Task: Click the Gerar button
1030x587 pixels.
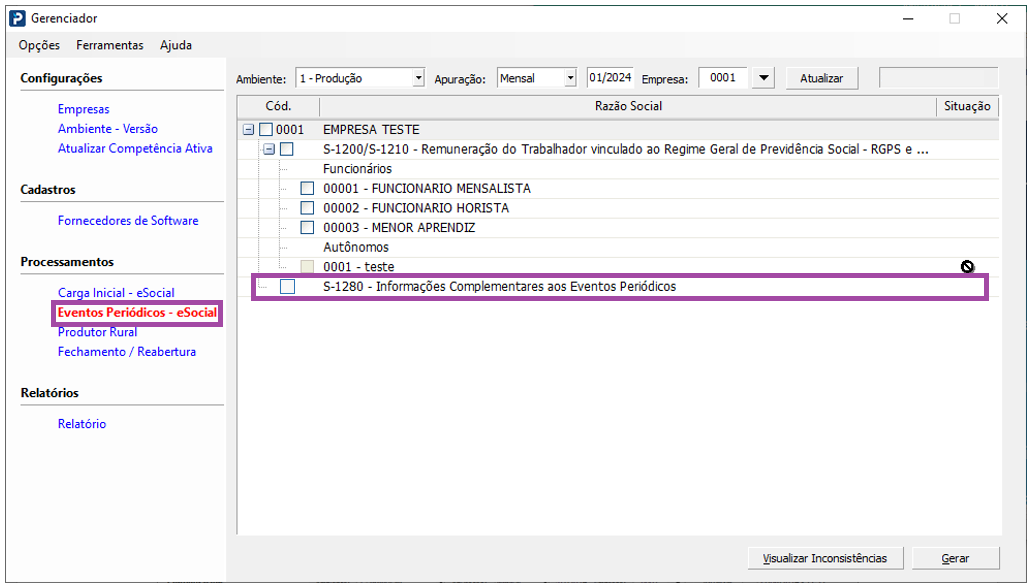Action: pyautogui.click(x=955, y=558)
